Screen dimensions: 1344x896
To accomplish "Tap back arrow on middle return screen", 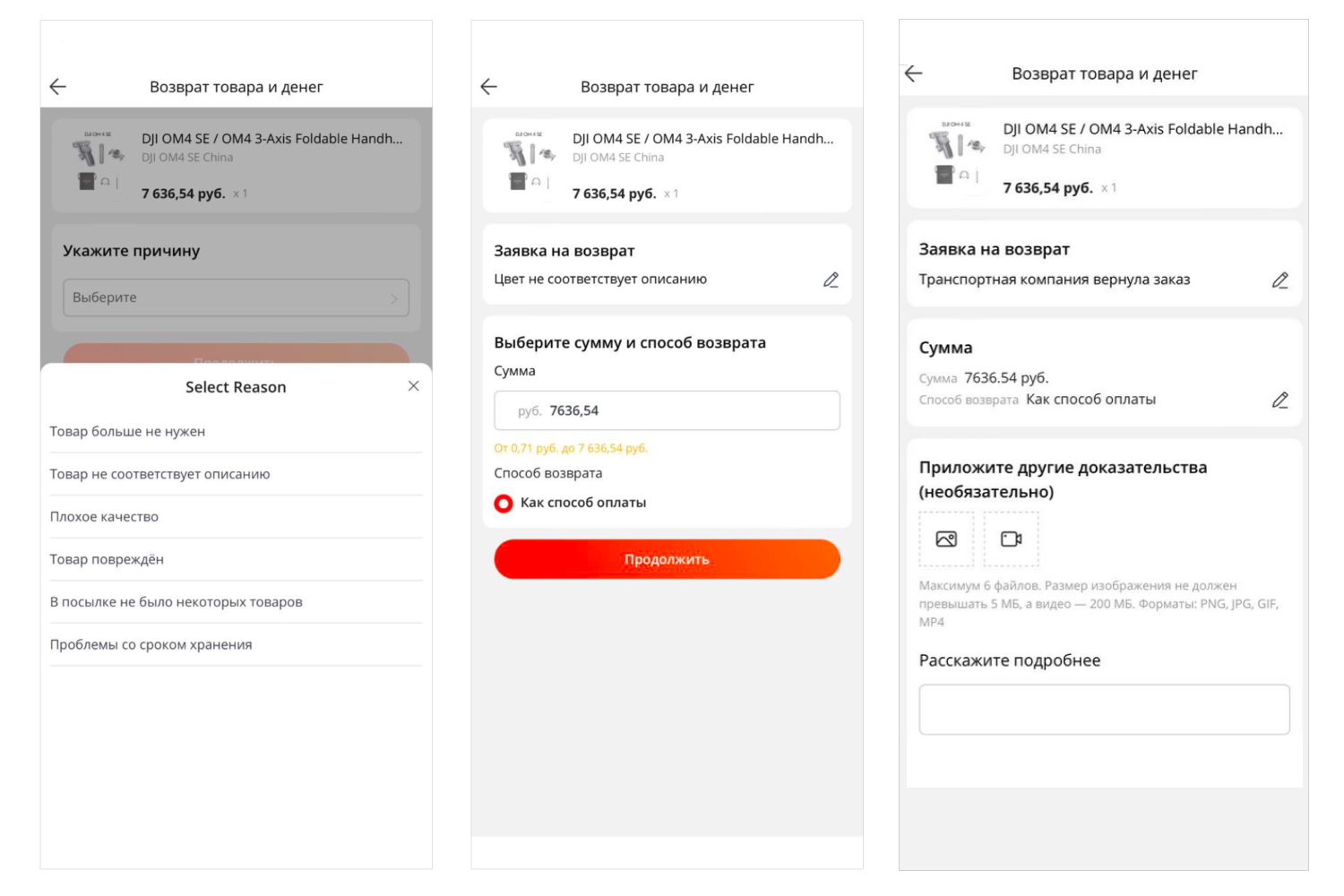I will point(489,87).
